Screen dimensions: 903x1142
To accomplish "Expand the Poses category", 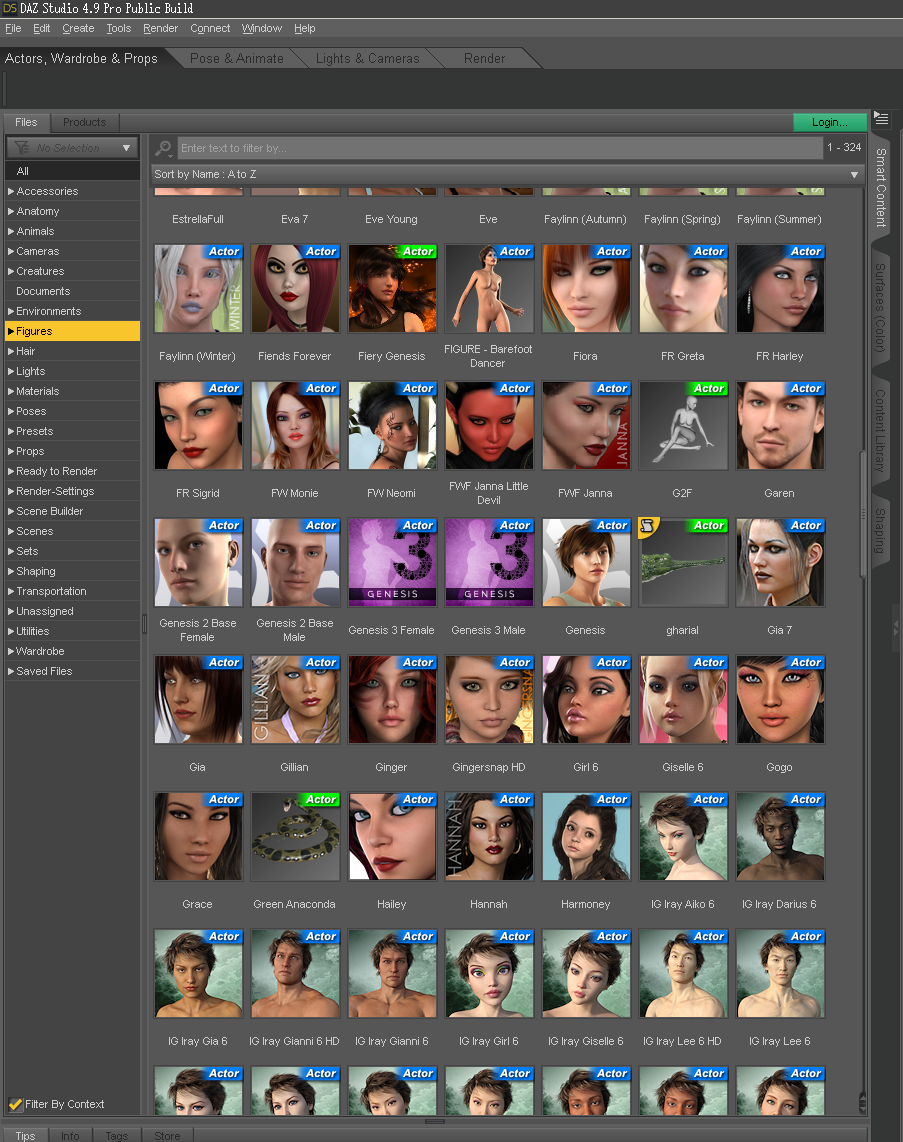I will pos(11,411).
